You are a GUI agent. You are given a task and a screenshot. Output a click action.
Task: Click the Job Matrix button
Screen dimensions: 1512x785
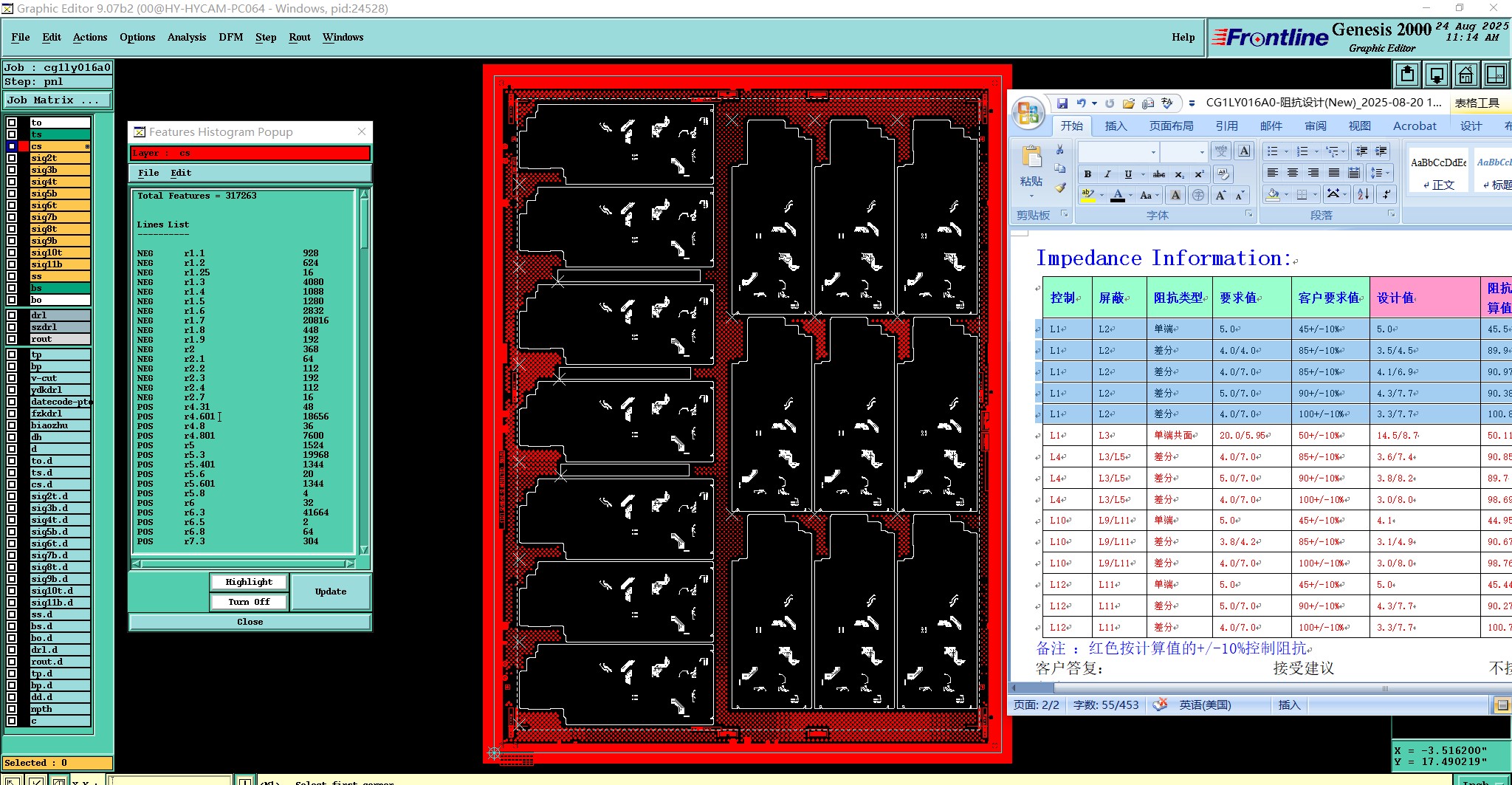tap(58, 100)
